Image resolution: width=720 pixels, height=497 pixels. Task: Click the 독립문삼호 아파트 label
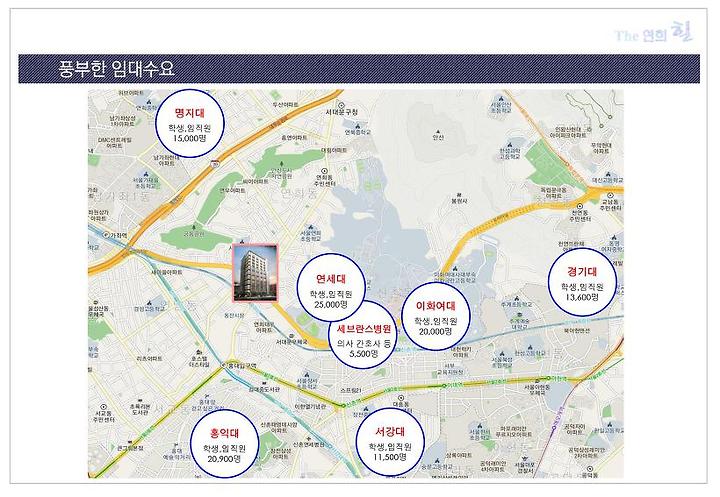[553, 192]
